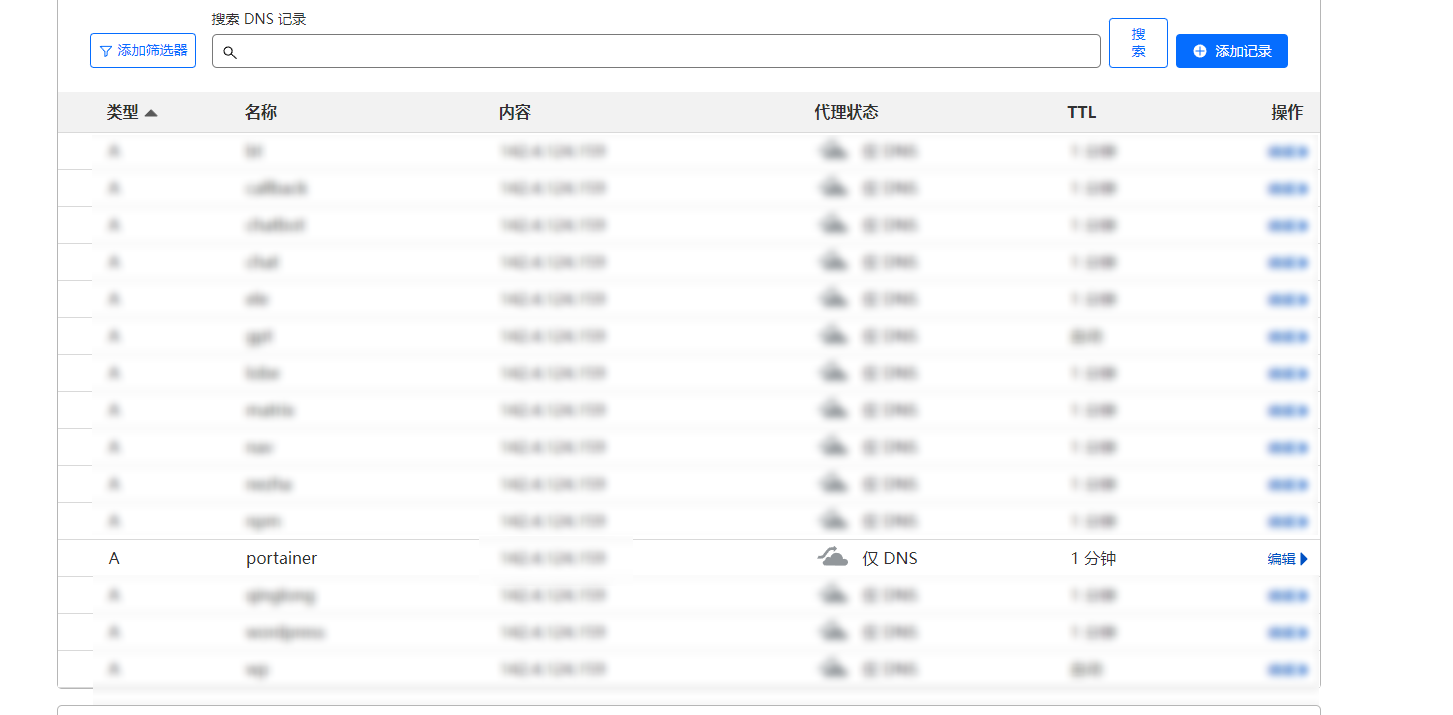The image size is (1453, 715).
Task: Click the 代理状态 column header
Action: click(x=847, y=113)
